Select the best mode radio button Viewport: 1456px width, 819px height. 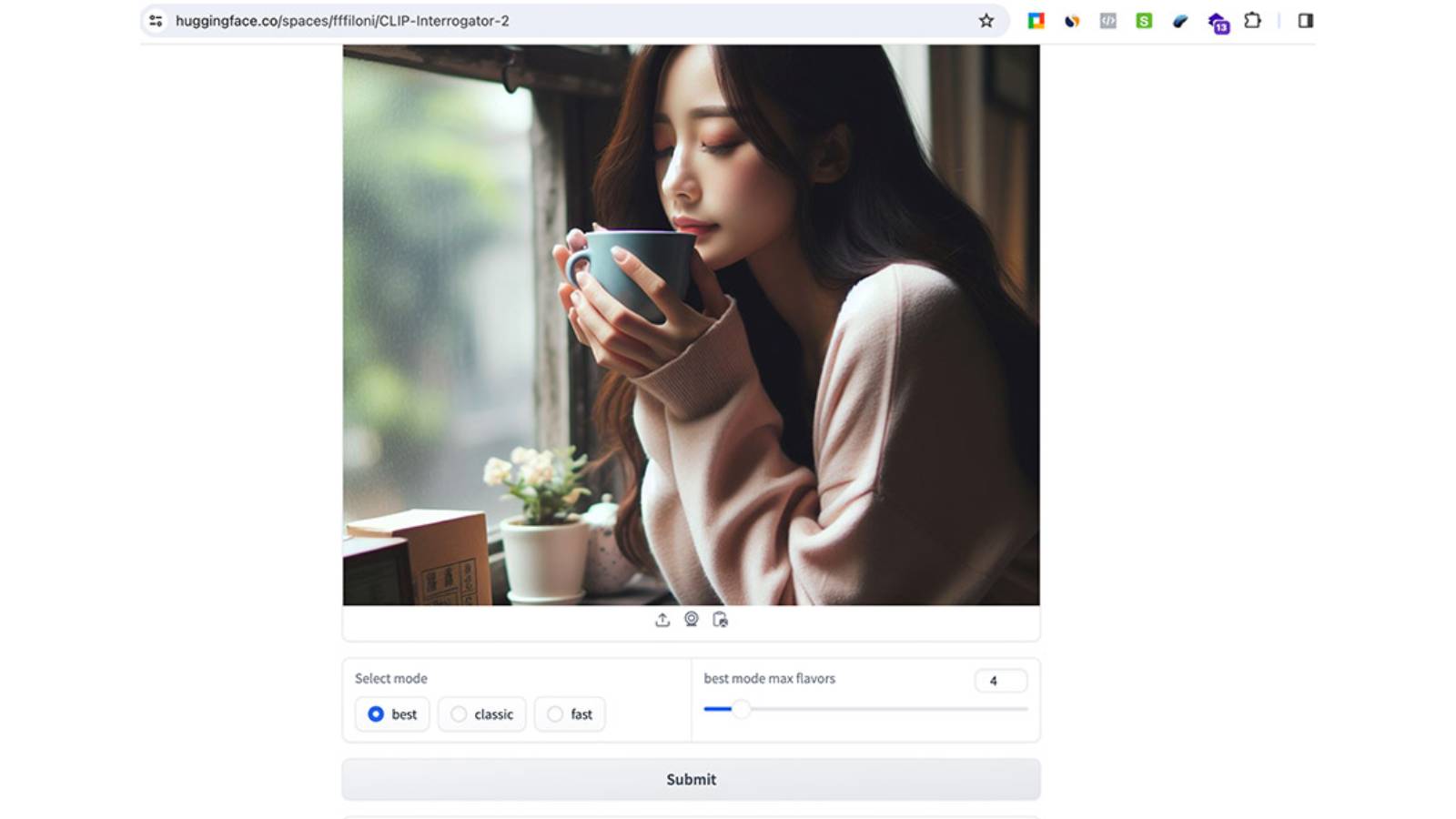coord(375,714)
